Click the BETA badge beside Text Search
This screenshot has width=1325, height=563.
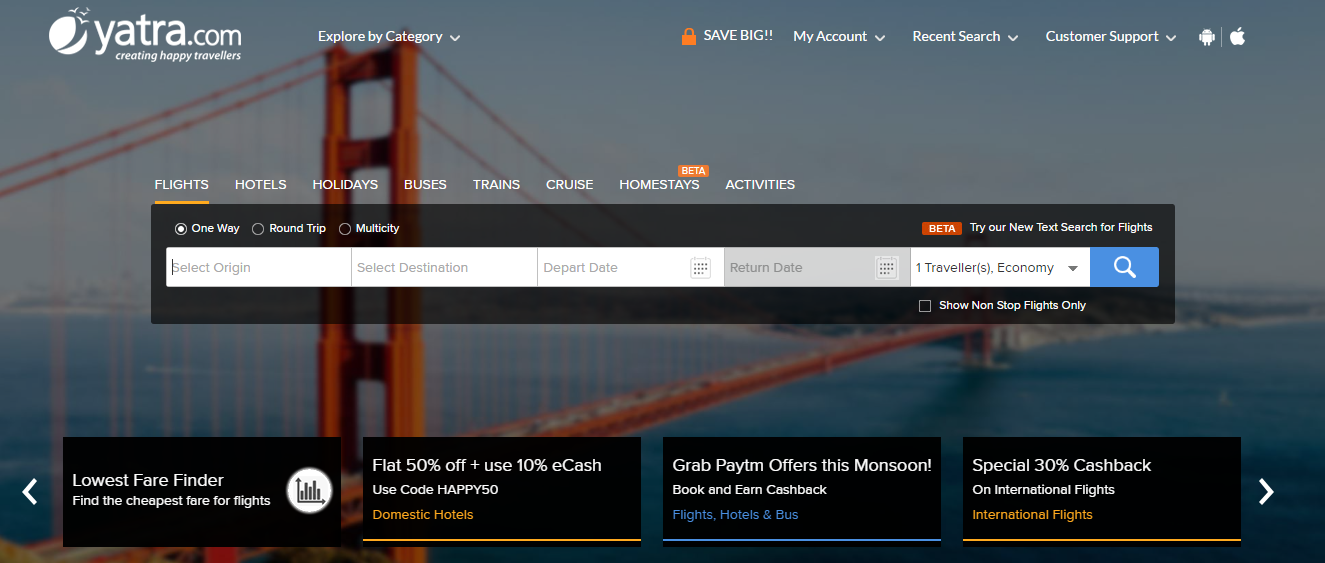tap(942, 228)
